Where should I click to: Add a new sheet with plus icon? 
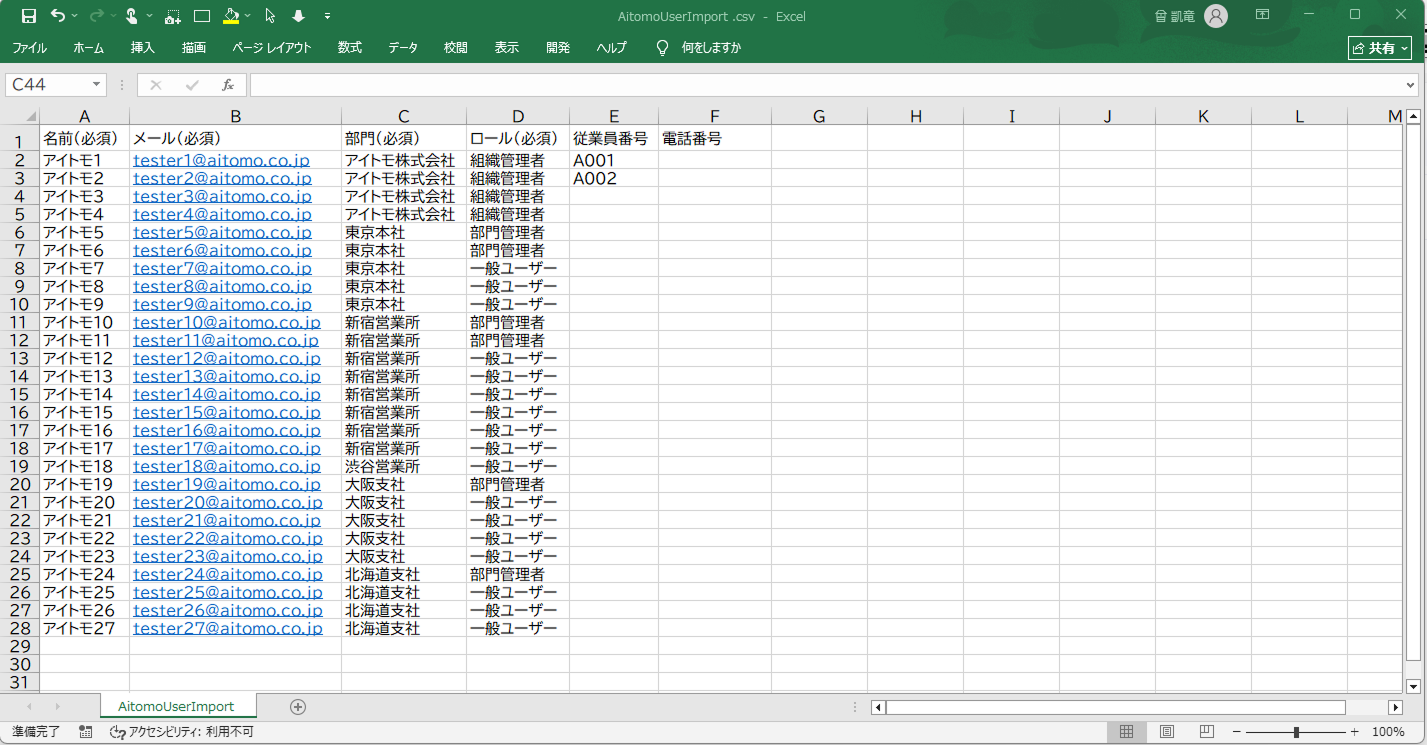[297, 707]
